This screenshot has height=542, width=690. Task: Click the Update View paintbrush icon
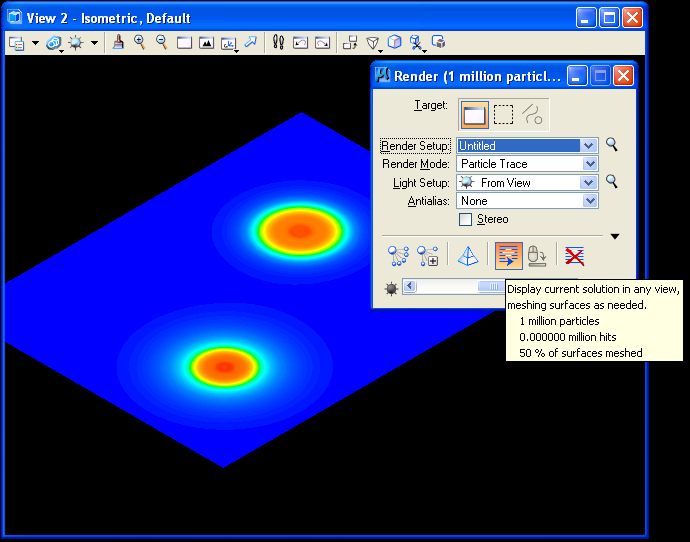(x=118, y=43)
